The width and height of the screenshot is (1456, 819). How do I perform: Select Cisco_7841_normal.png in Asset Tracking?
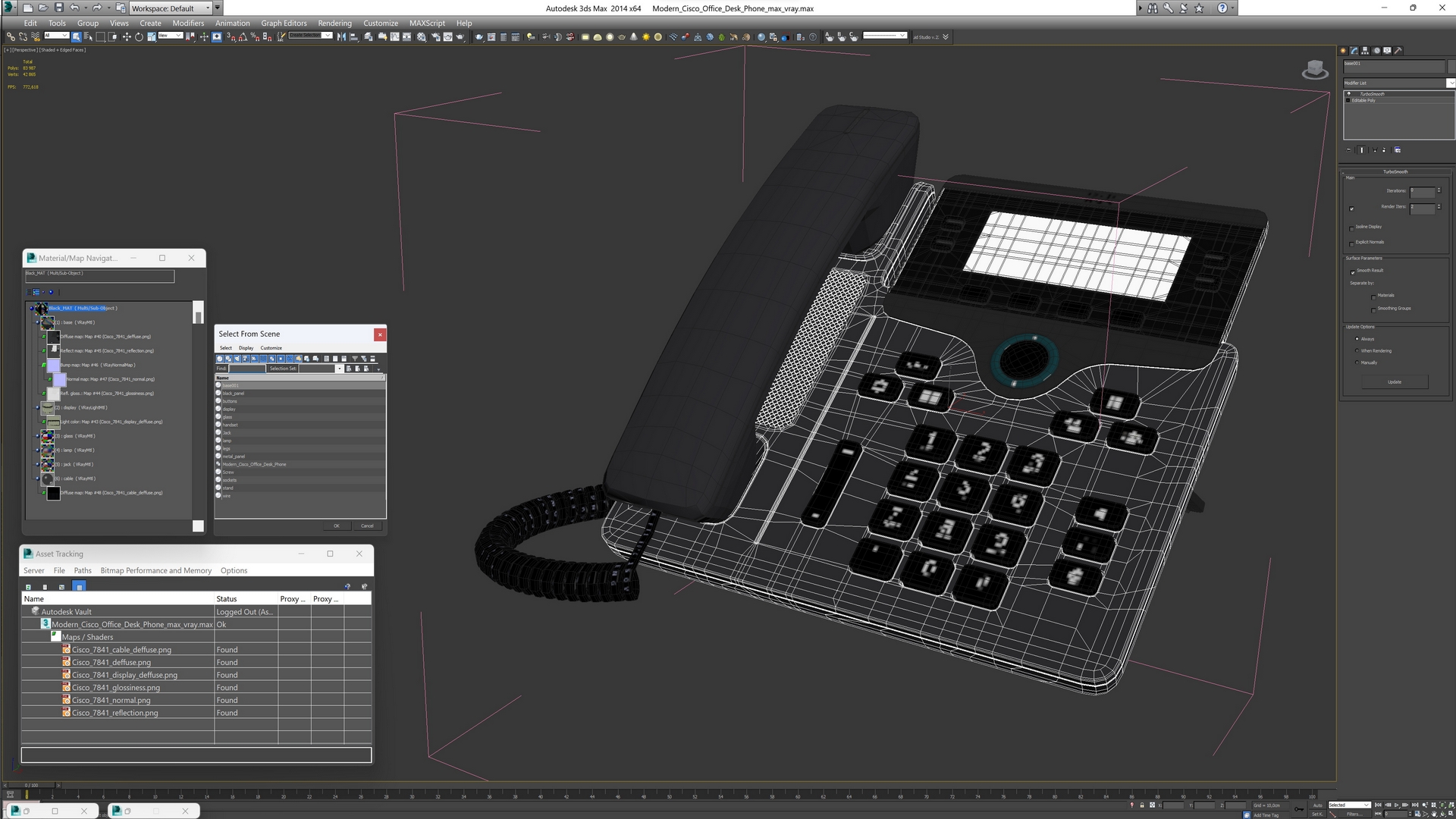(x=111, y=700)
